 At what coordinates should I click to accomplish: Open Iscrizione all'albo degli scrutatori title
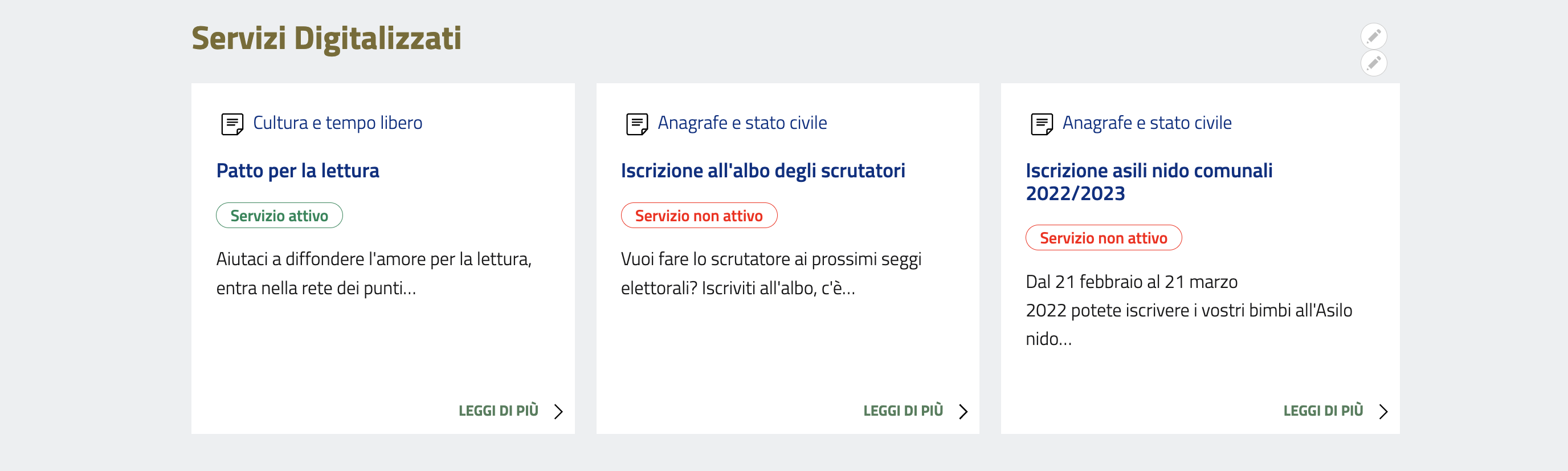(x=763, y=170)
